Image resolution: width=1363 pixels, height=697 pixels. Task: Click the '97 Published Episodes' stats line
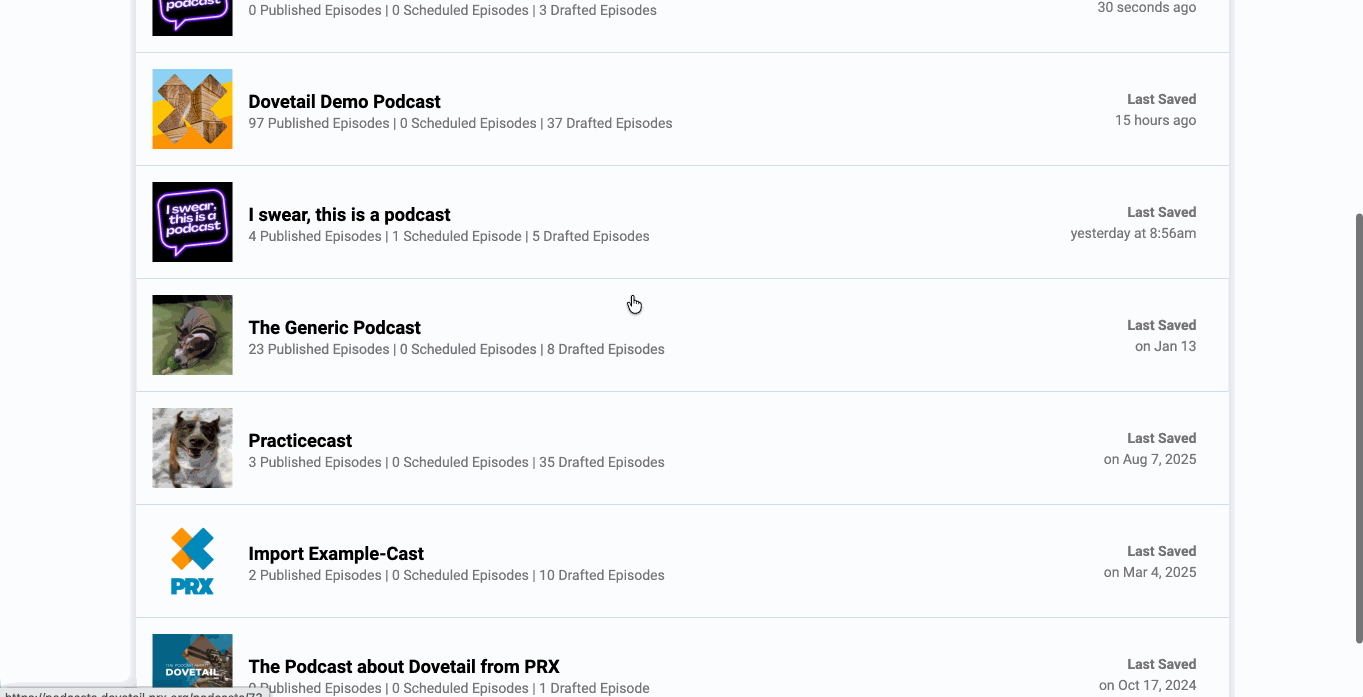(319, 124)
